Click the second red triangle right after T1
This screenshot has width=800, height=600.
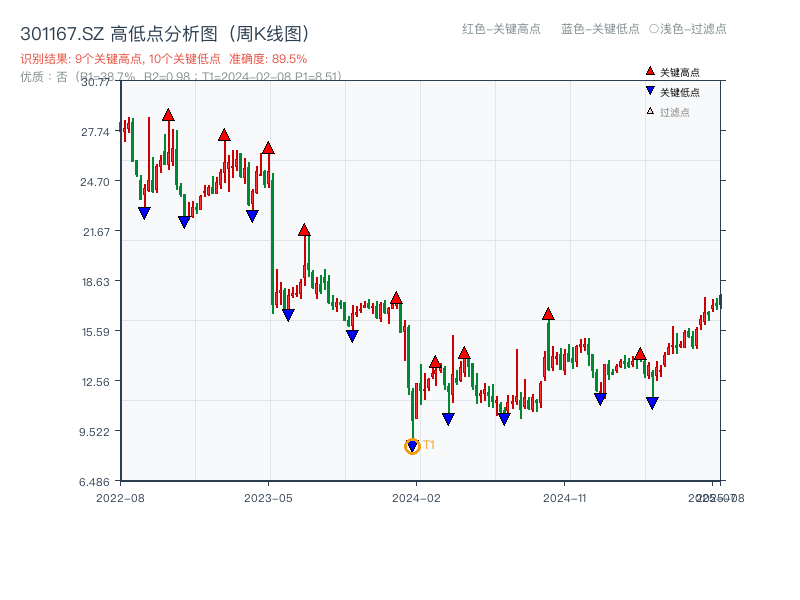[464, 353]
